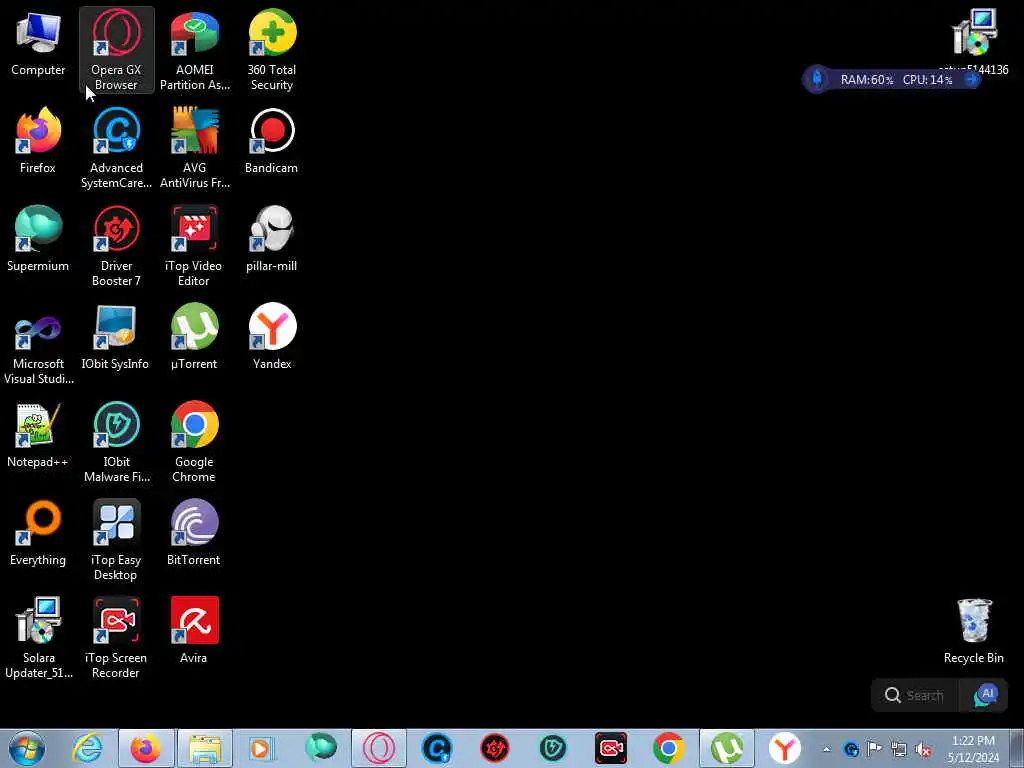1024x768 pixels.
Task: Launch Google Chrome from the taskbar
Action: [x=668, y=748]
